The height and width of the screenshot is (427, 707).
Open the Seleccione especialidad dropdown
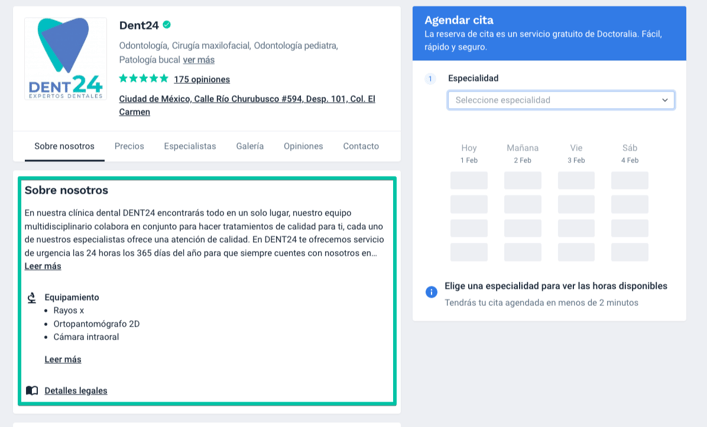click(561, 100)
